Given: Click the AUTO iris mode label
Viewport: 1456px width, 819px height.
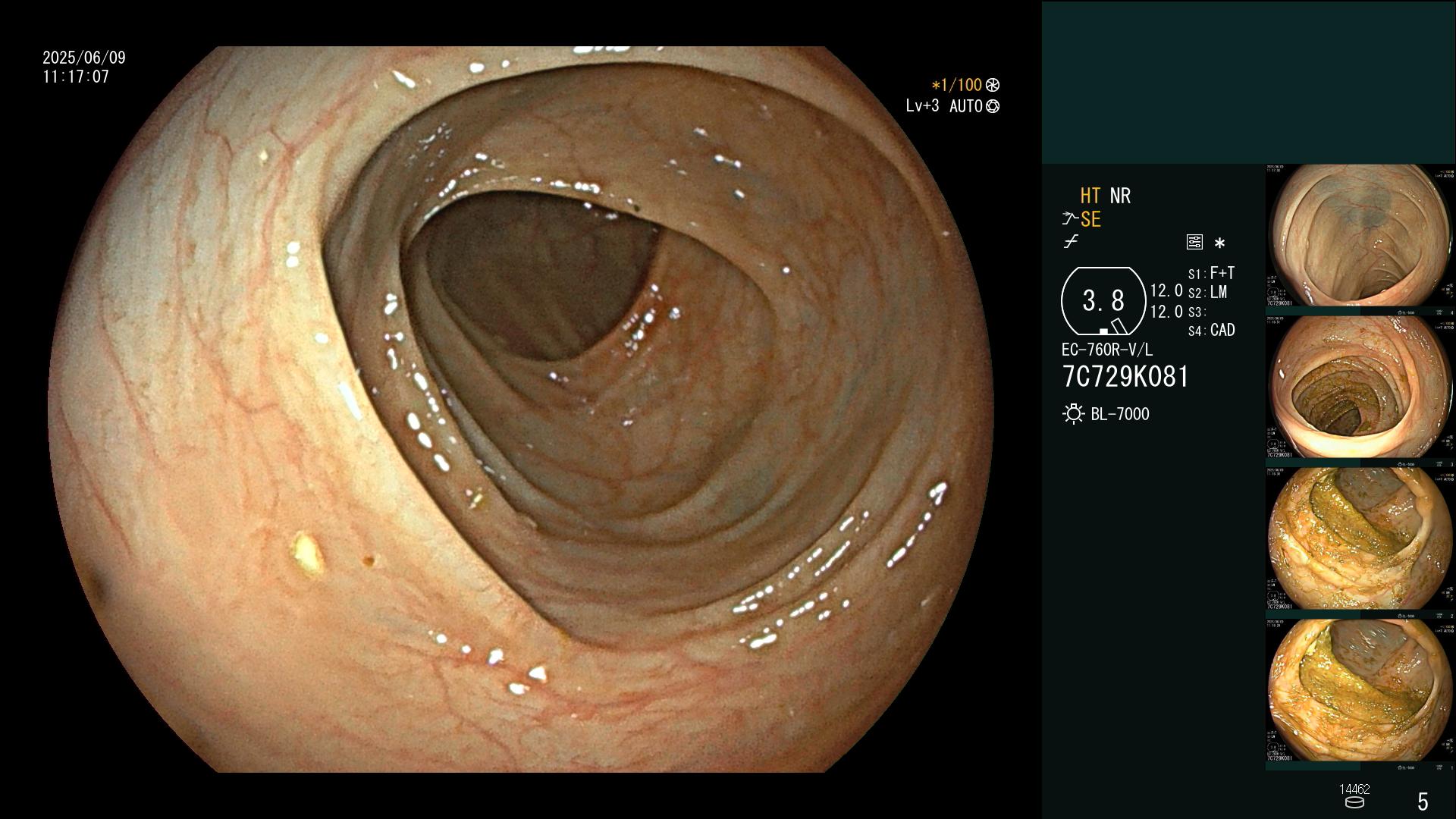Looking at the screenshot, I should tap(966, 106).
